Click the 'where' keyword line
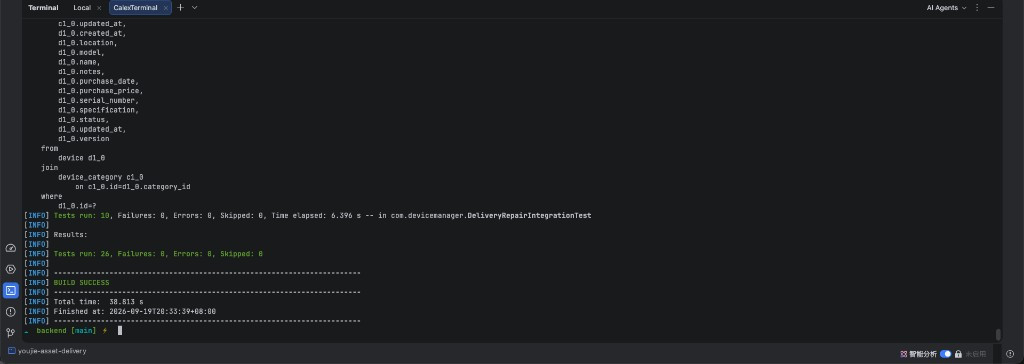Screen dimensions: 1024x364 52,196
